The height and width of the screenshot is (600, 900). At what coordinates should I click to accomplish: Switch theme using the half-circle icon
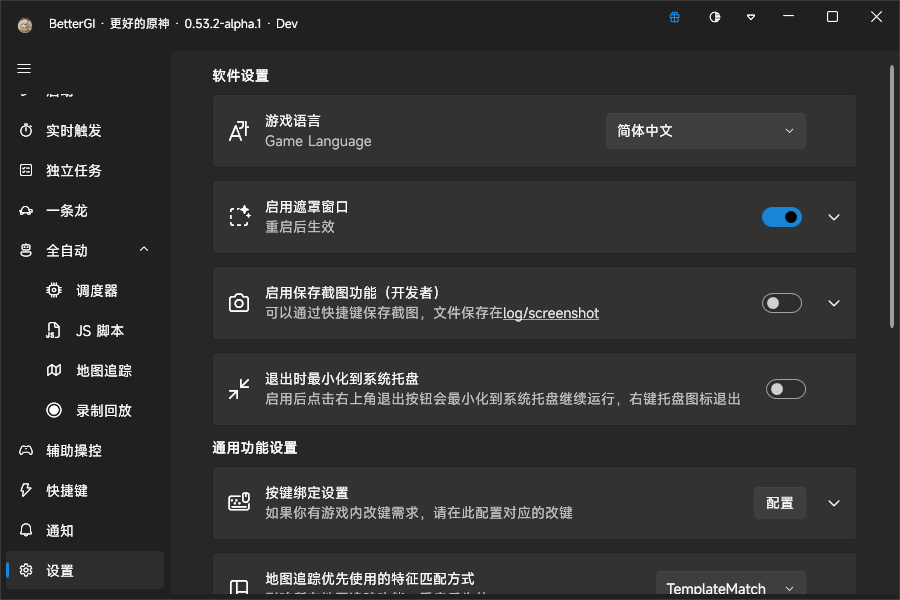[x=715, y=17]
